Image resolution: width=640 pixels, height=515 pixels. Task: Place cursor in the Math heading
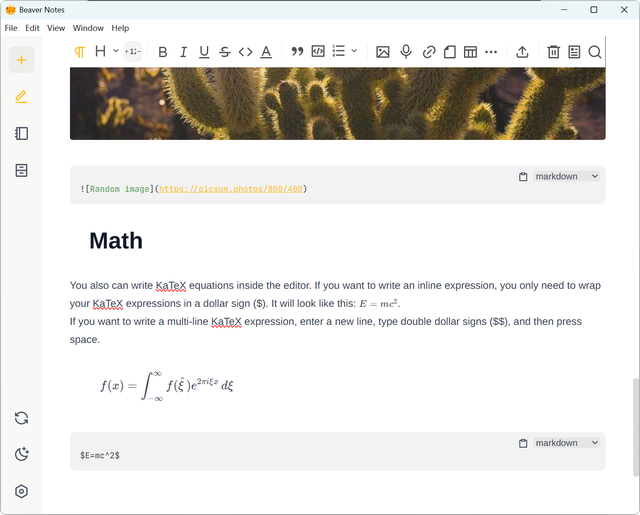click(x=116, y=241)
